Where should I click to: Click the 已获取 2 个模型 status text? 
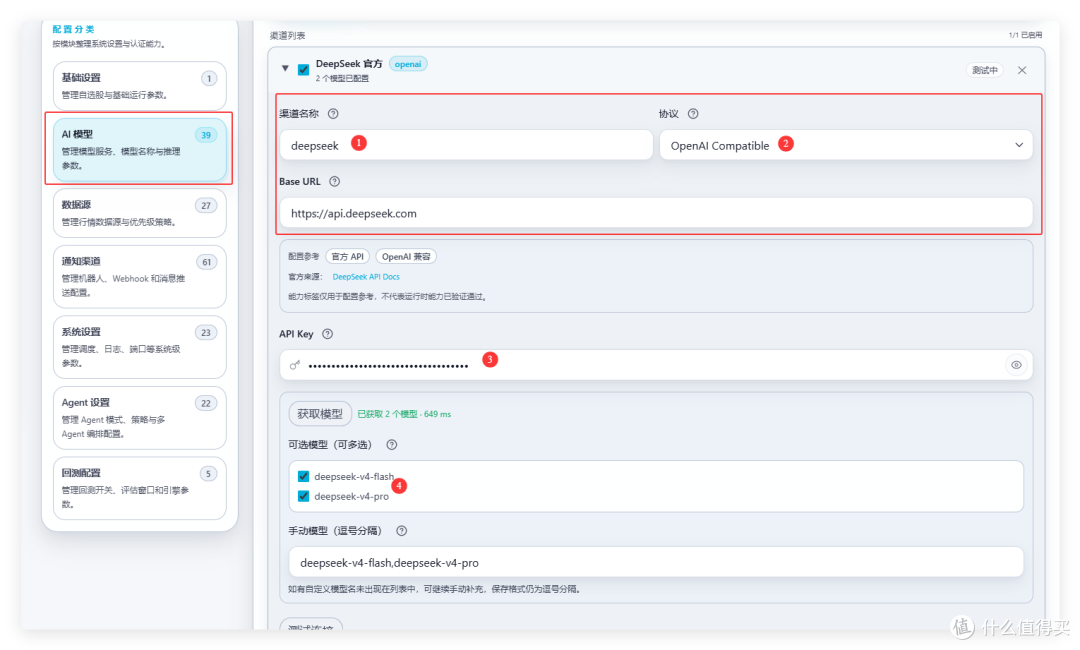(404, 414)
